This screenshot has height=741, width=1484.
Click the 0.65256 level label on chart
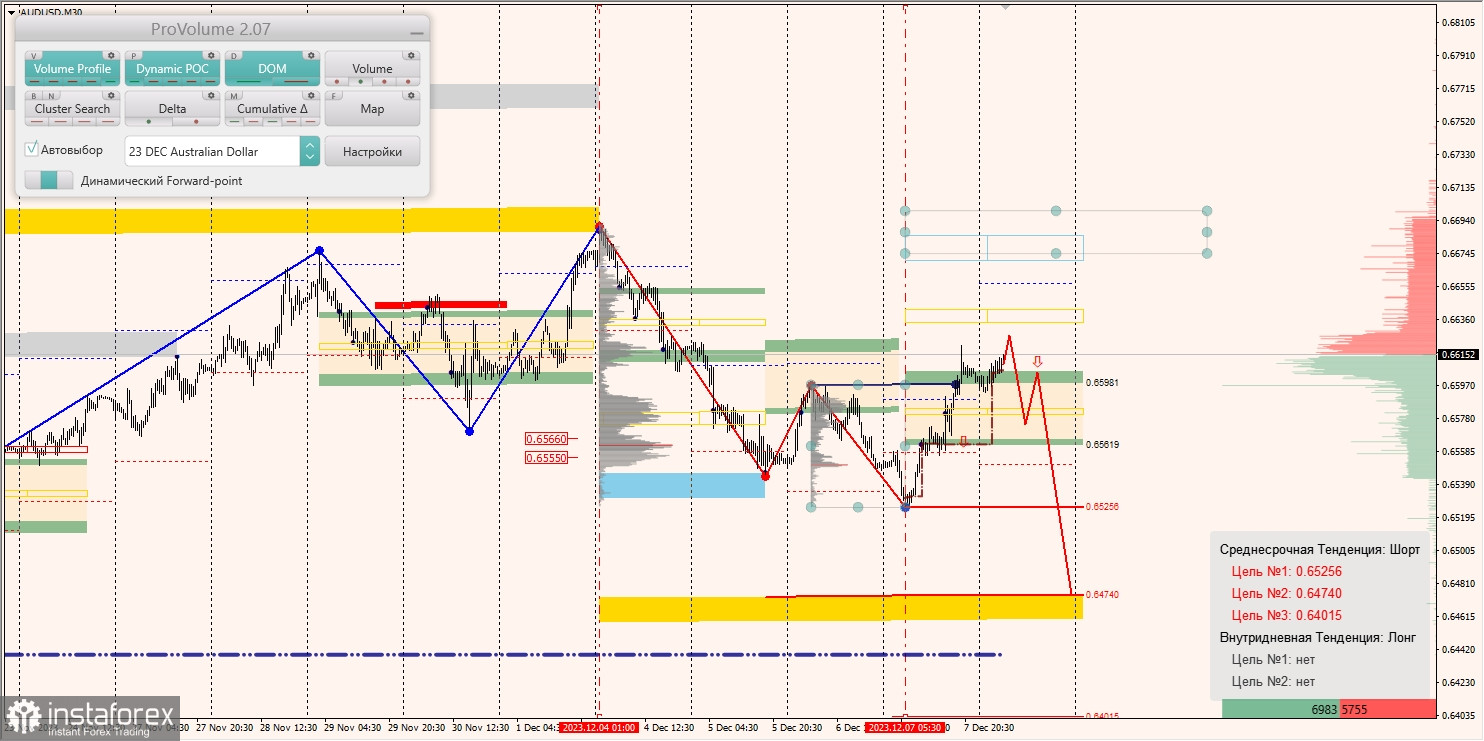[1102, 507]
